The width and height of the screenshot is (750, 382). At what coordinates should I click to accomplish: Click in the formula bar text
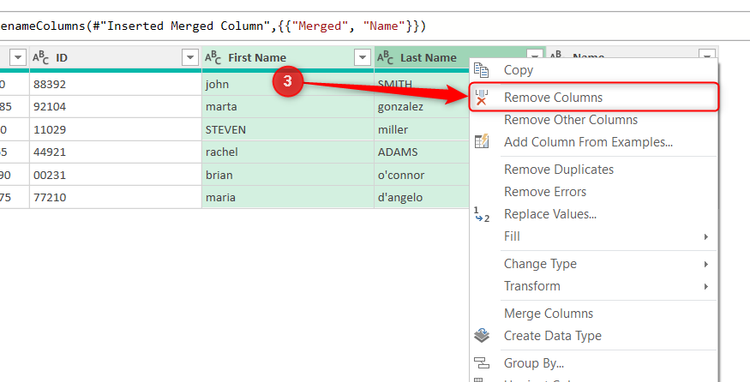point(212,26)
